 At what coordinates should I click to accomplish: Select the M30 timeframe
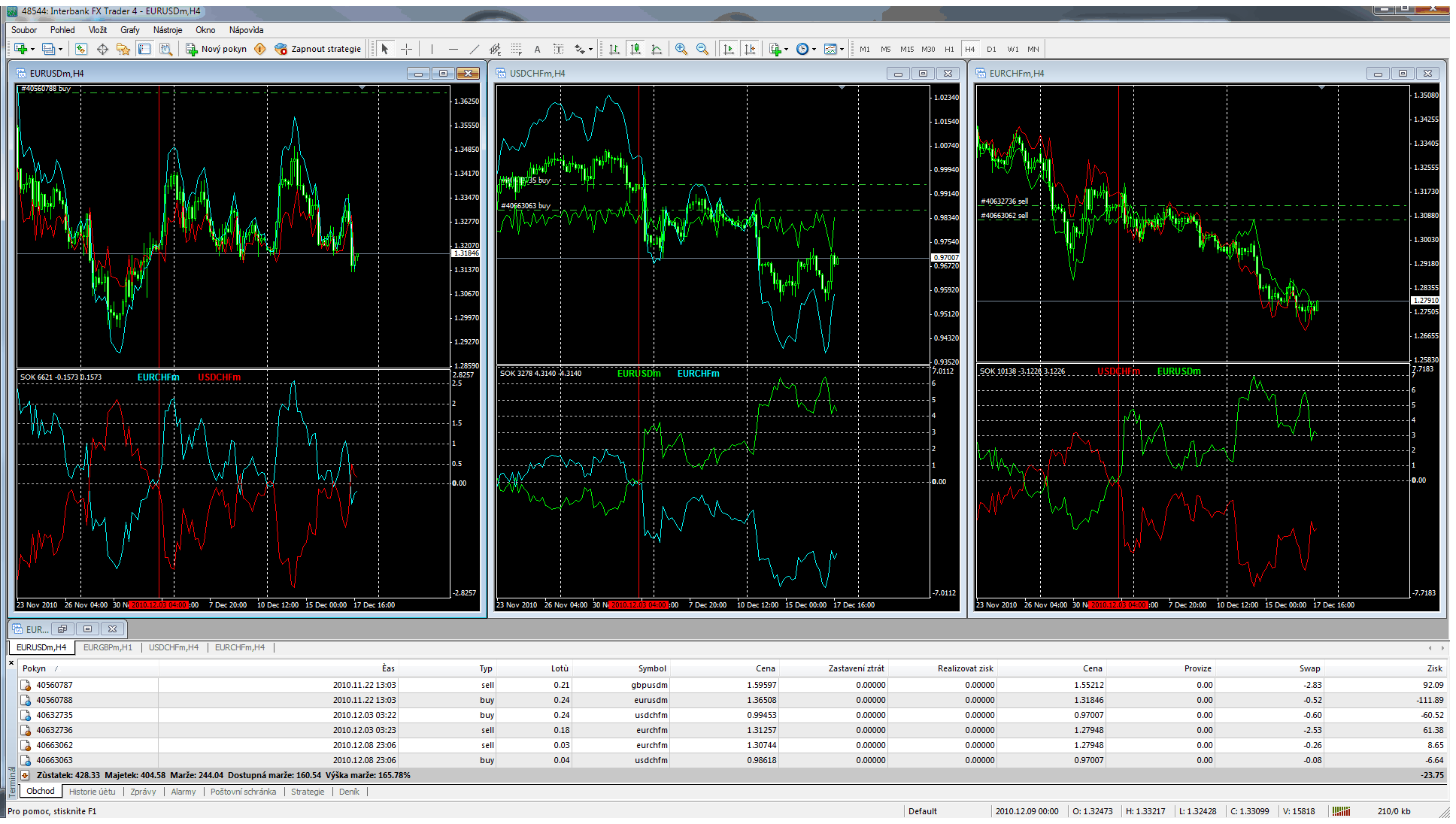[929, 49]
